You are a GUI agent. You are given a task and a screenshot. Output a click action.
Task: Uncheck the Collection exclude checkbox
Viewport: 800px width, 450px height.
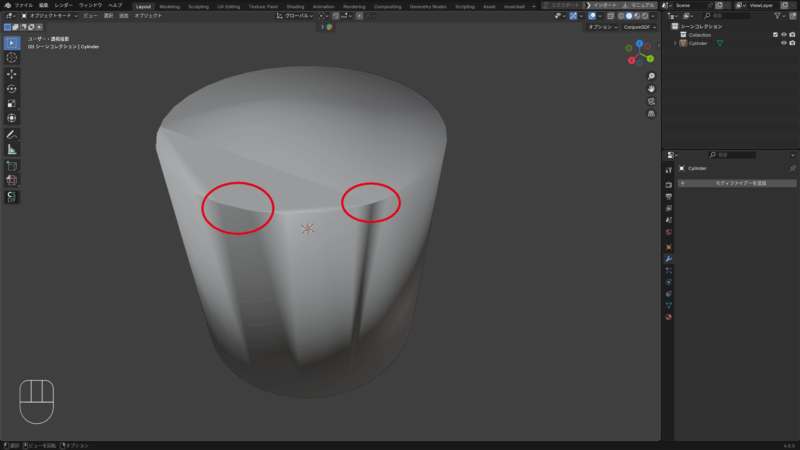[774, 34]
